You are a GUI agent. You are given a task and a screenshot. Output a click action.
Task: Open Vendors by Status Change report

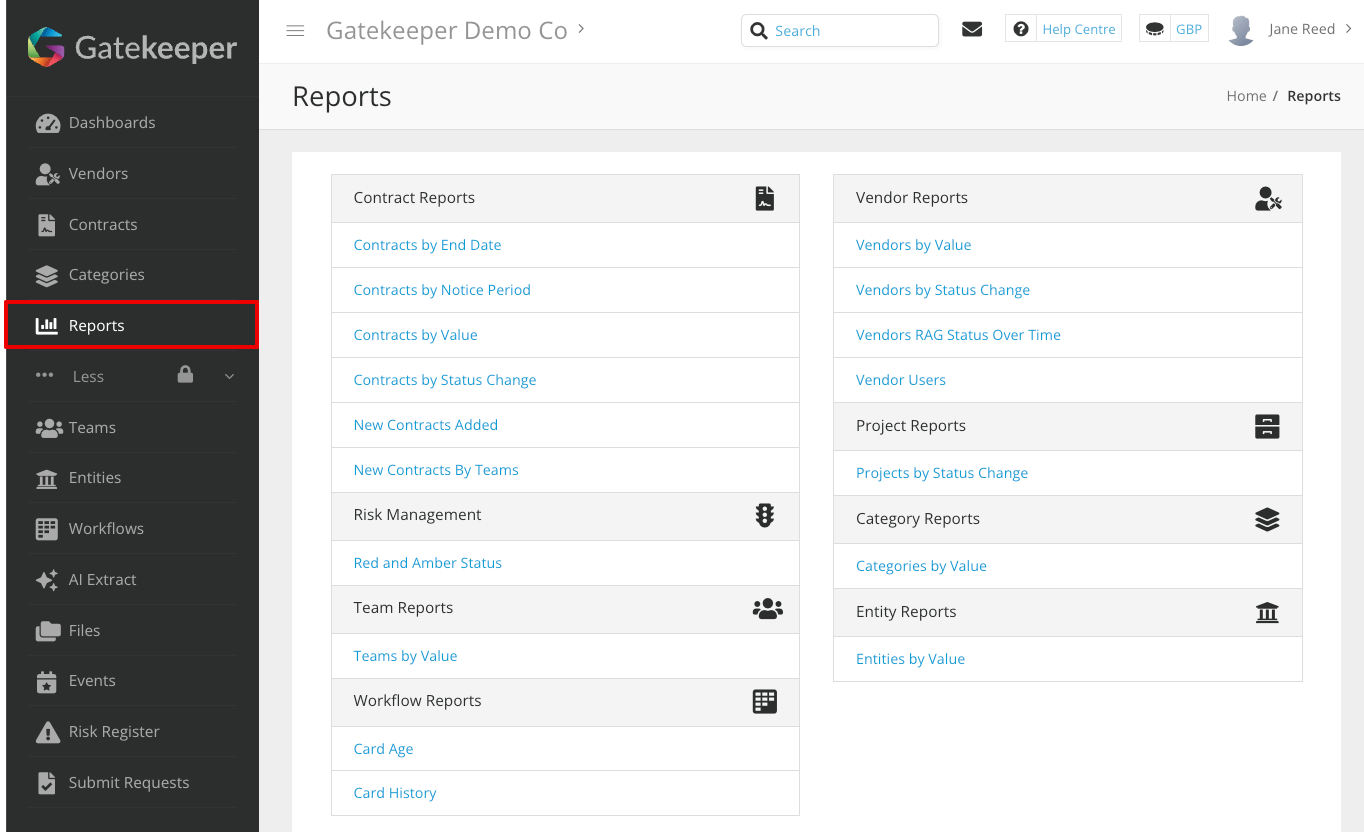click(x=943, y=290)
